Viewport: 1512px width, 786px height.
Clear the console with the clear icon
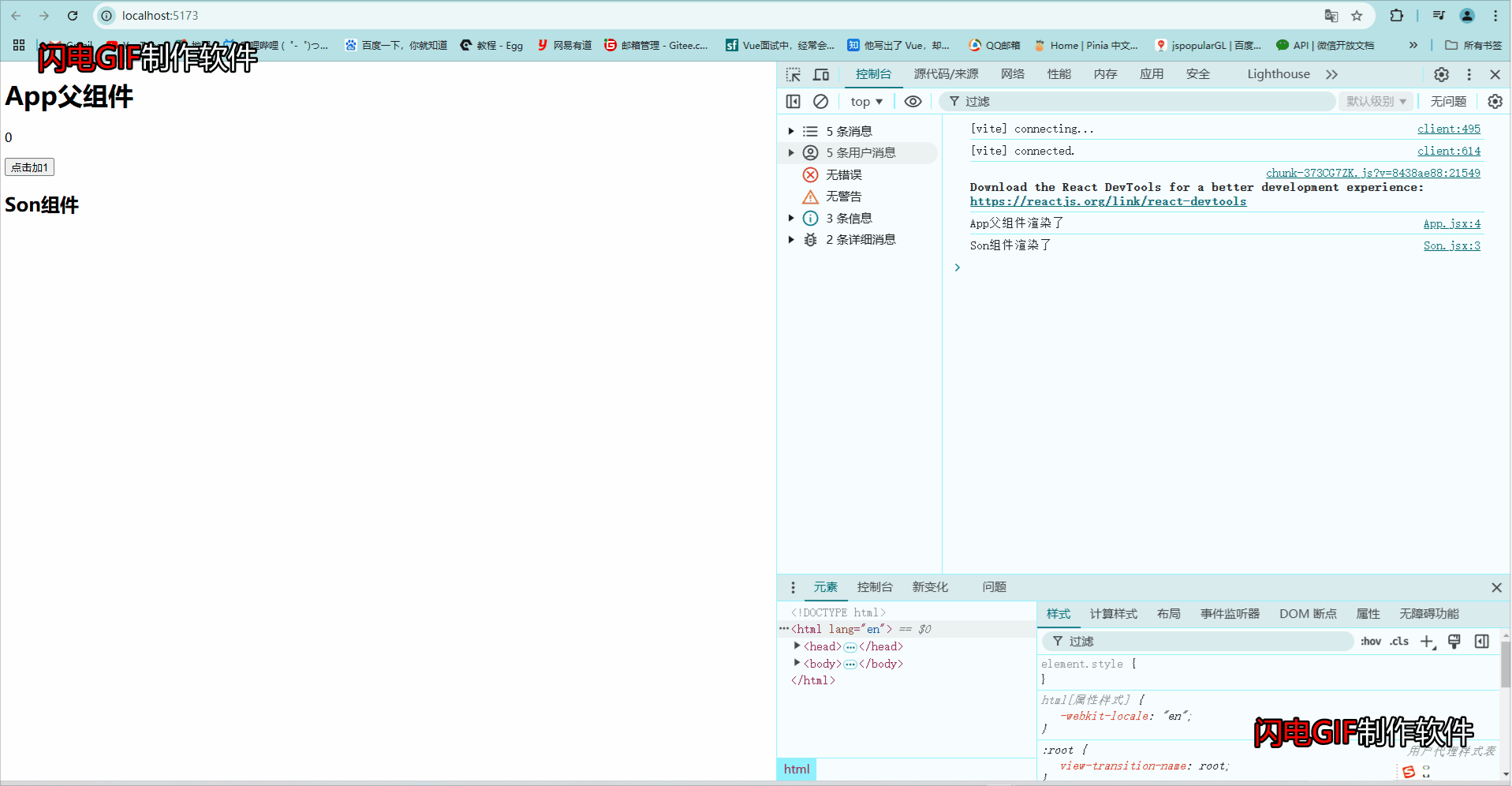point(820,101)
